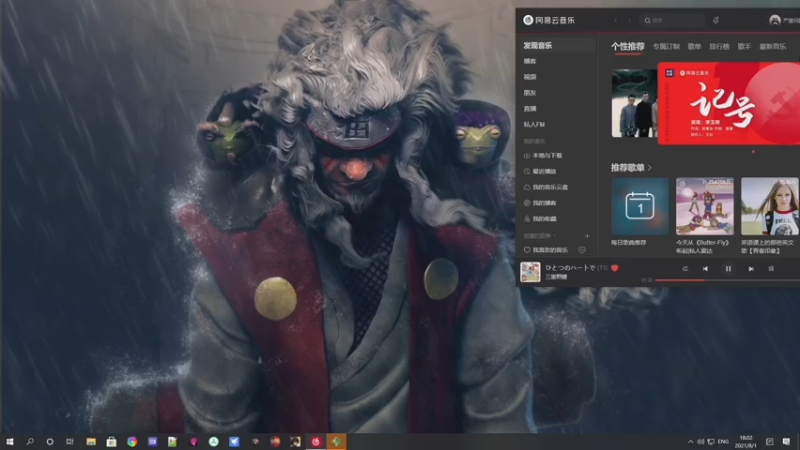Click the 每日歌曲推荐 caption text
This screenshot has width=800, height=450.
click(x=629, y=243)
